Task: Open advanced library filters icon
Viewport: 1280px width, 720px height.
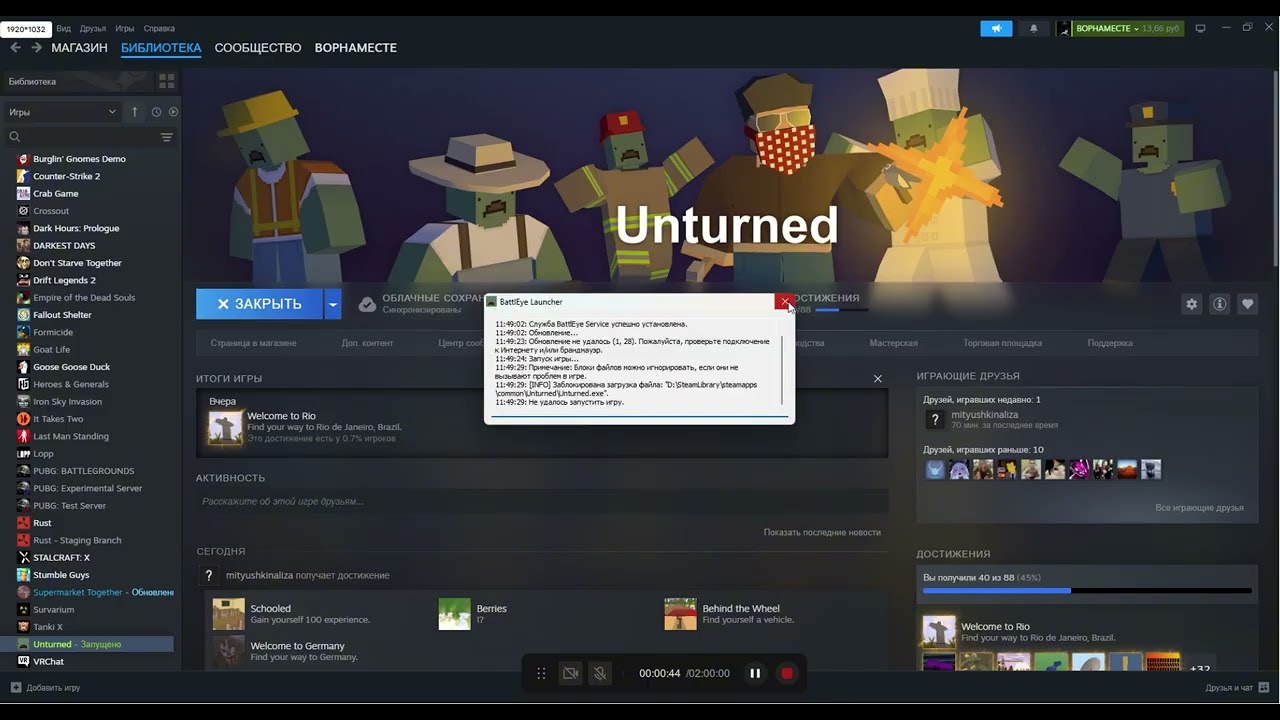Action: pos(166,137)
